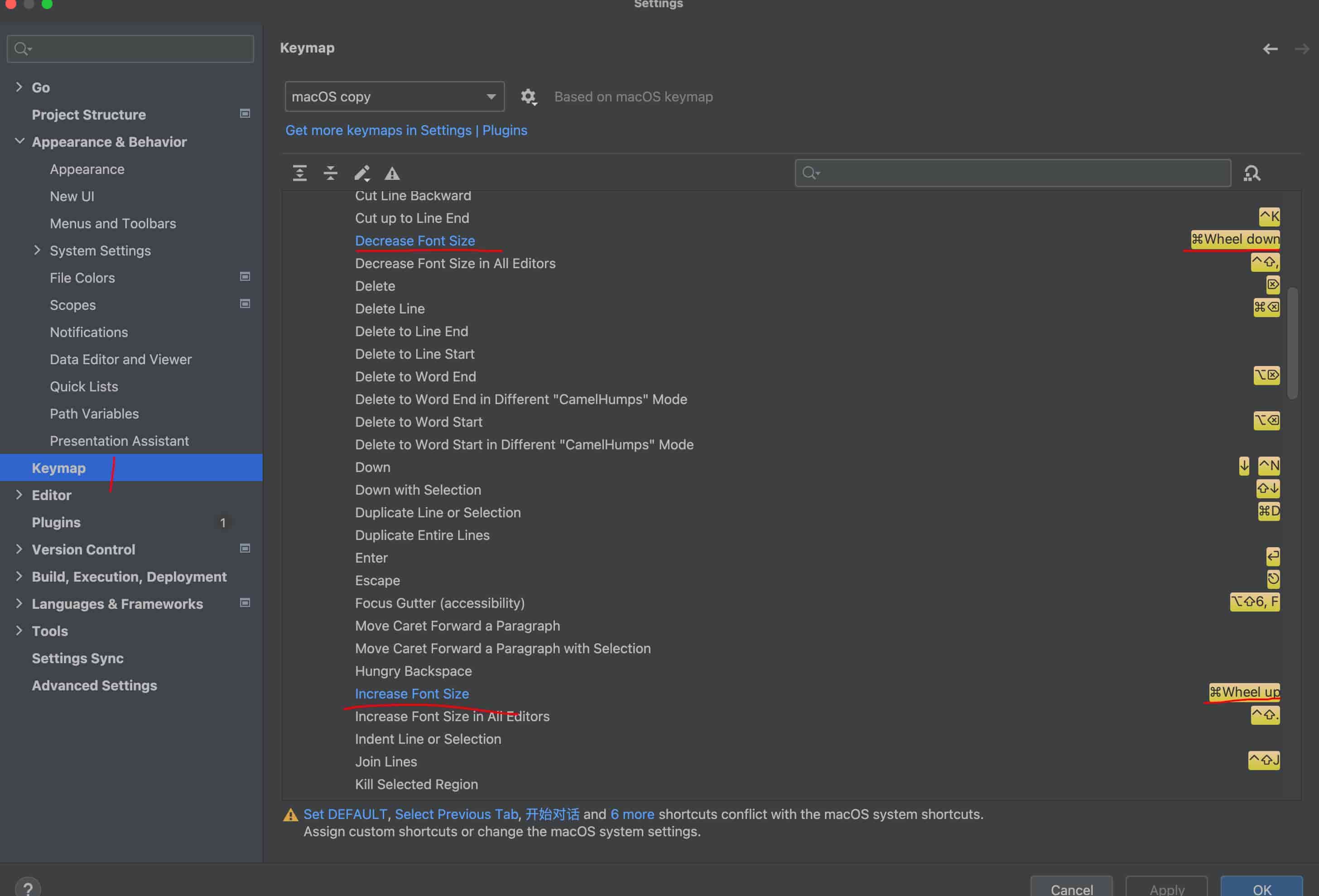Select the Focus Gutter (accessibility) action

tap(440, 603)
